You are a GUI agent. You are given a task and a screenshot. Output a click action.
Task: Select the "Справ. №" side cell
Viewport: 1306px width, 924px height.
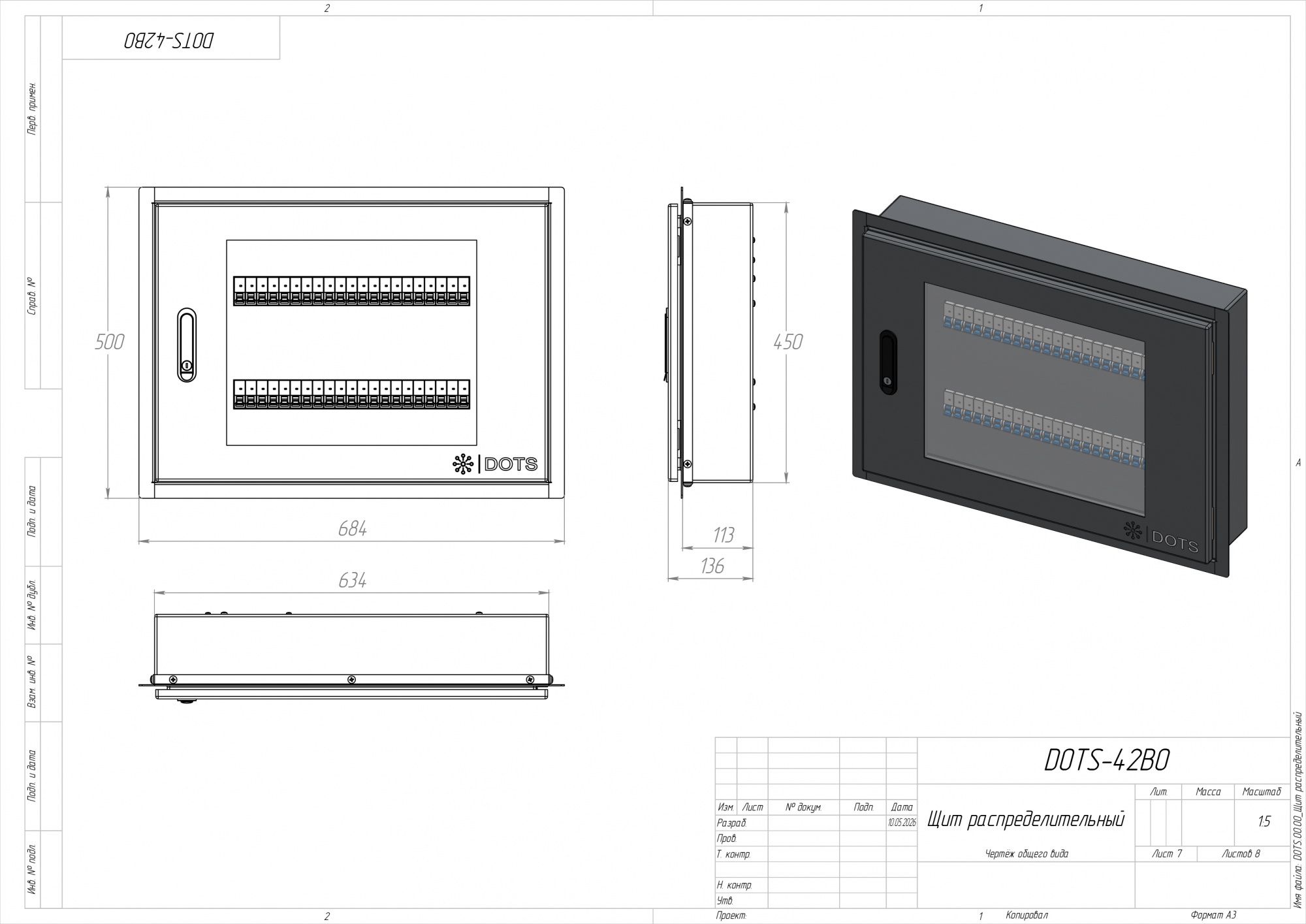point(32,297)
